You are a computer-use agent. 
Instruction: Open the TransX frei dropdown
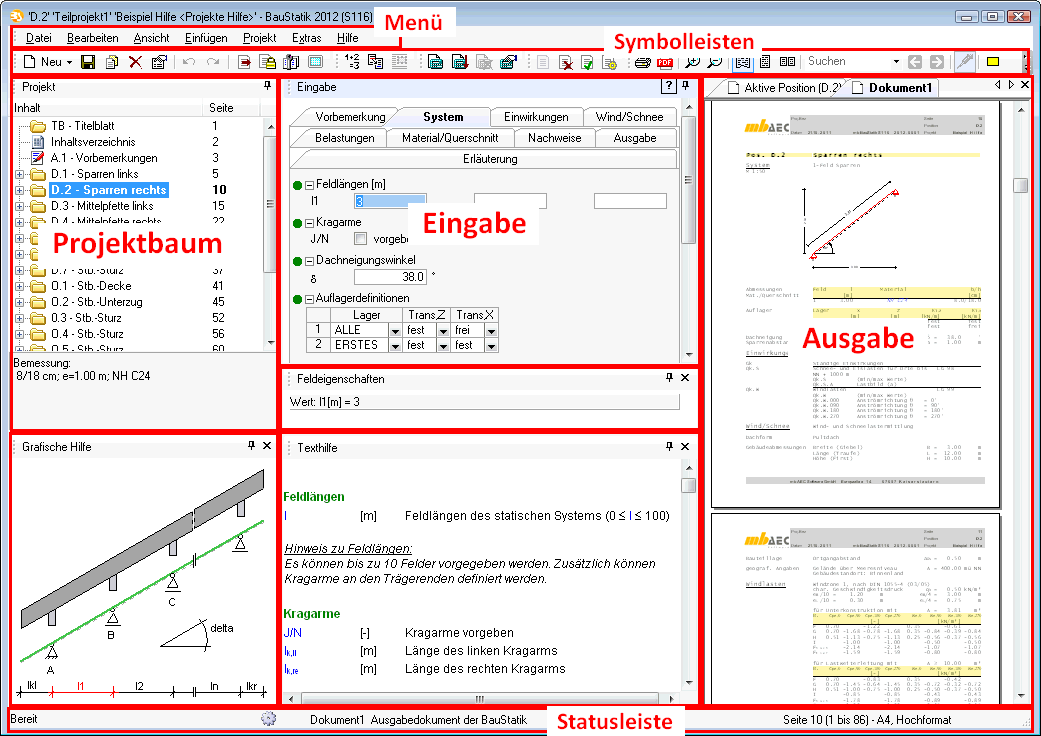point(491,331)
